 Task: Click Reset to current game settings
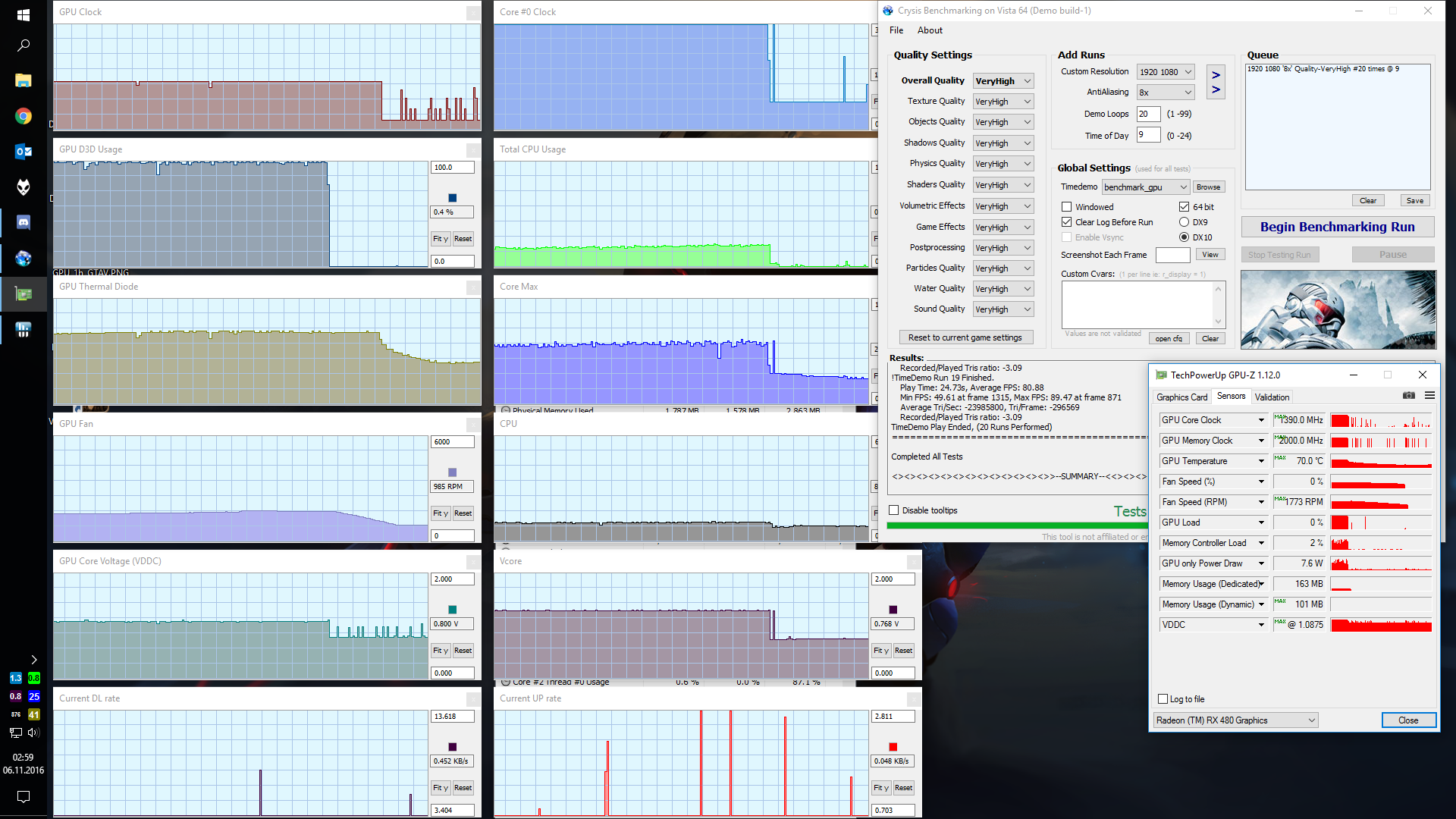click(x=965, y=337)
